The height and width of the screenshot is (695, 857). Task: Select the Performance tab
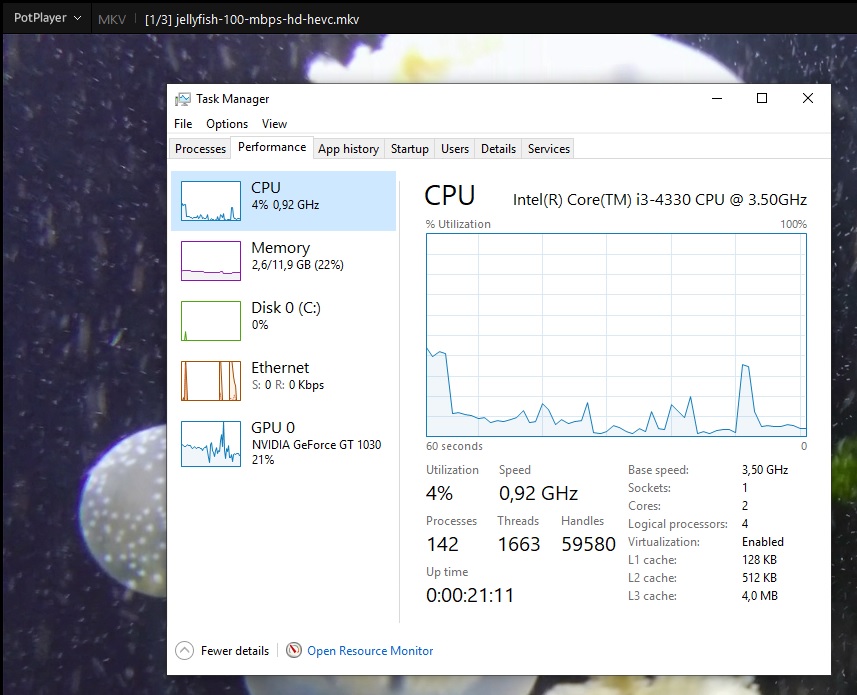pos(272,148)
